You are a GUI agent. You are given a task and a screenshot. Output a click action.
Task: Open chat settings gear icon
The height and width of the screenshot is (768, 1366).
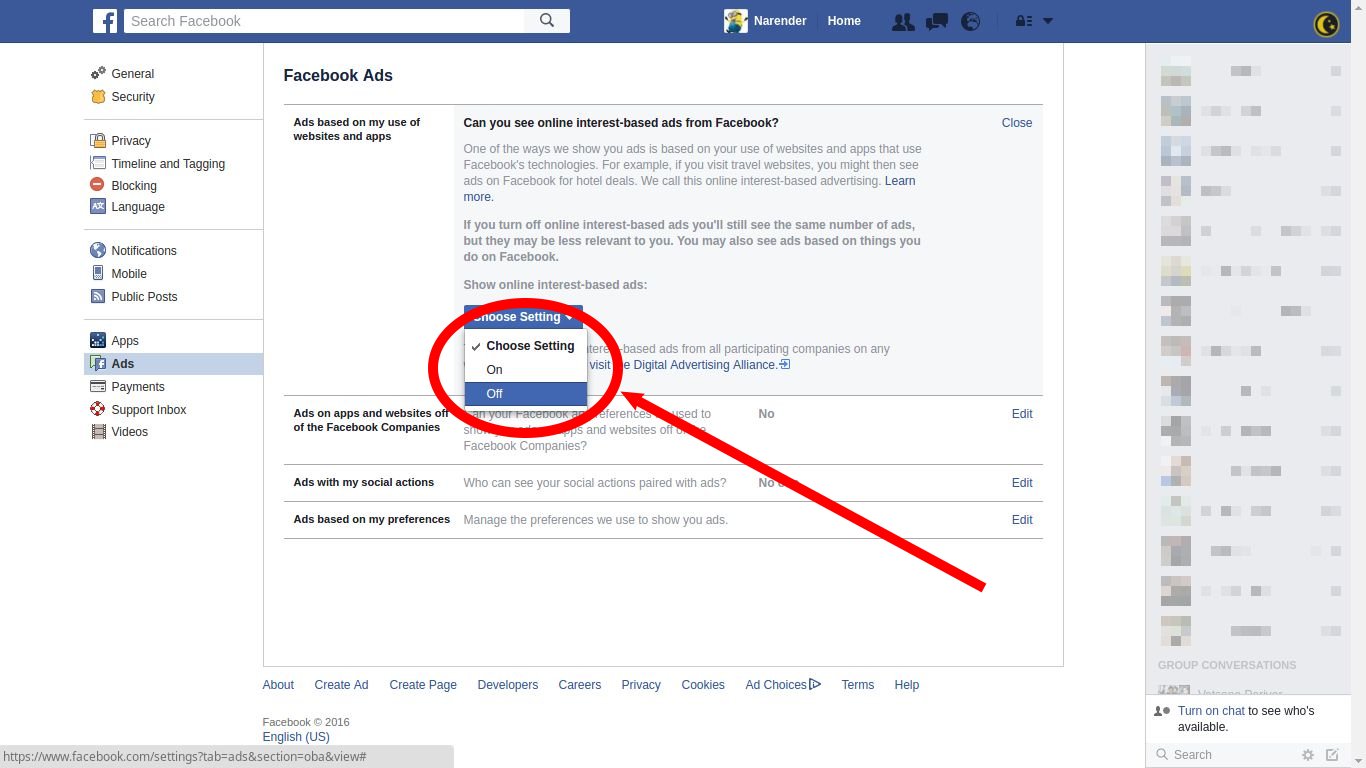[x=1307, y=755]
